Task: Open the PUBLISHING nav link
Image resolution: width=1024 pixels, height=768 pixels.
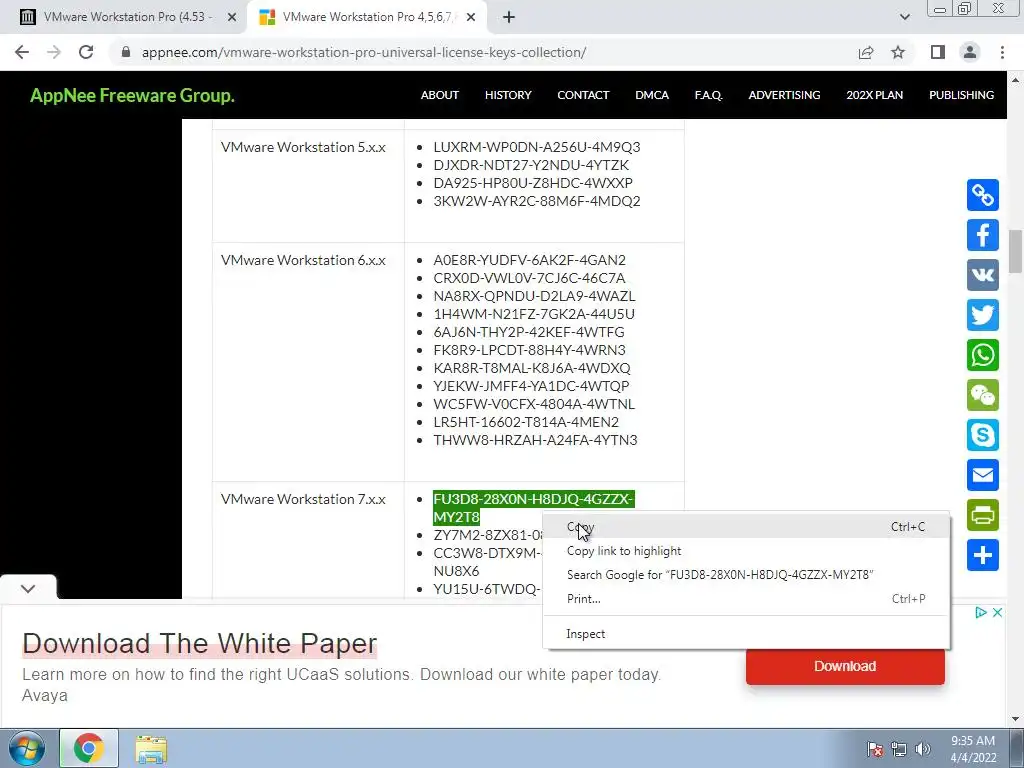Action: pyautogui.click(x=961, y=95)
